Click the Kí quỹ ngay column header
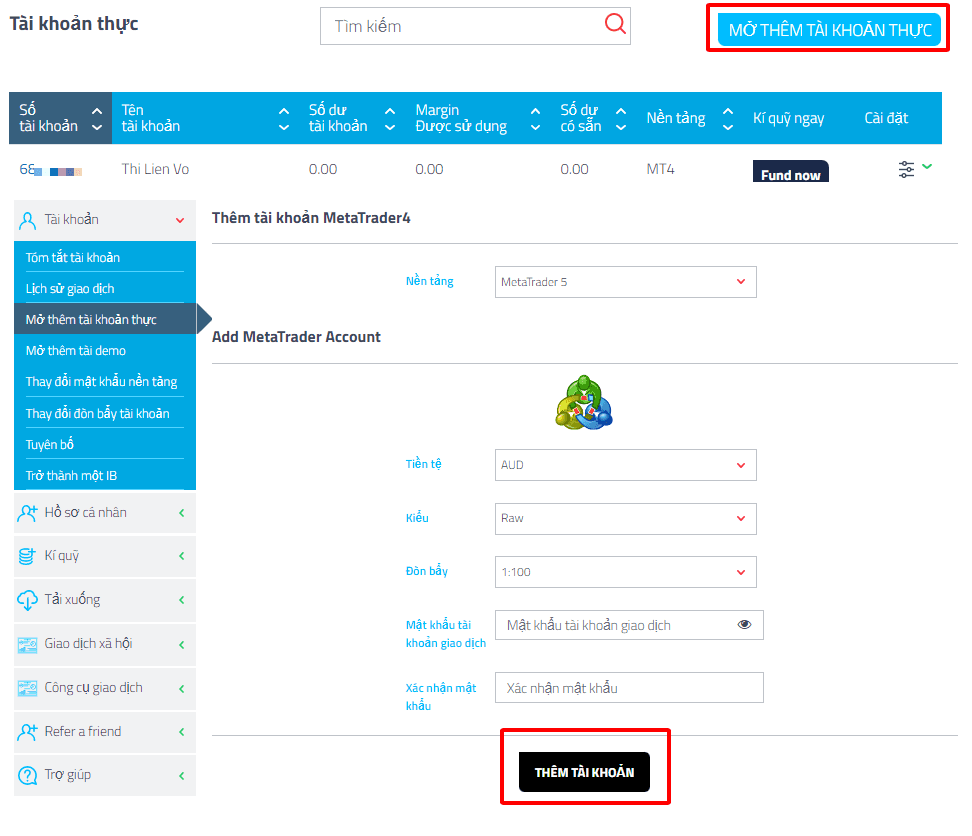 [789, 118]
